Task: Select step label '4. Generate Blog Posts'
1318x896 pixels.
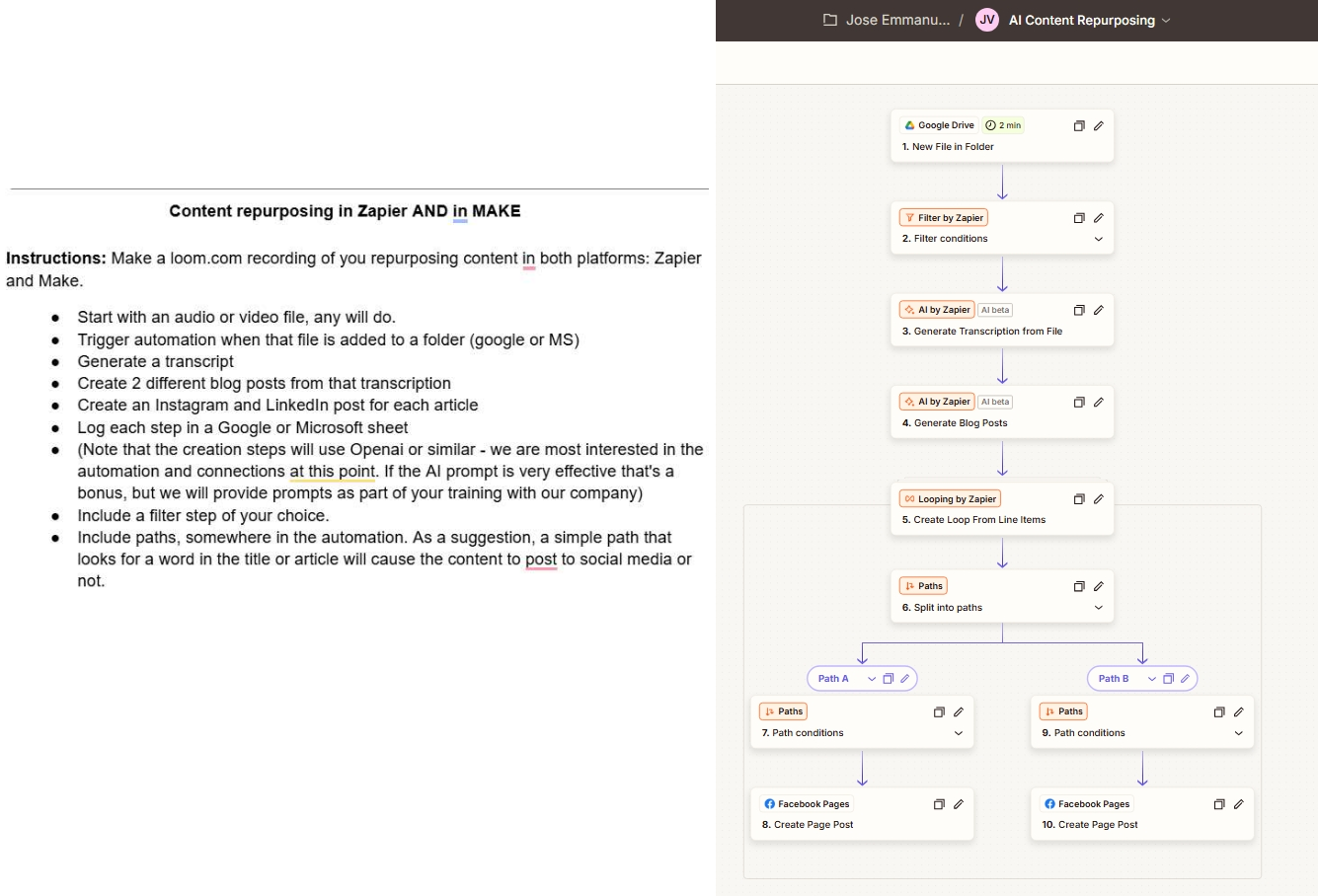Action: click(x=955, y=423)
